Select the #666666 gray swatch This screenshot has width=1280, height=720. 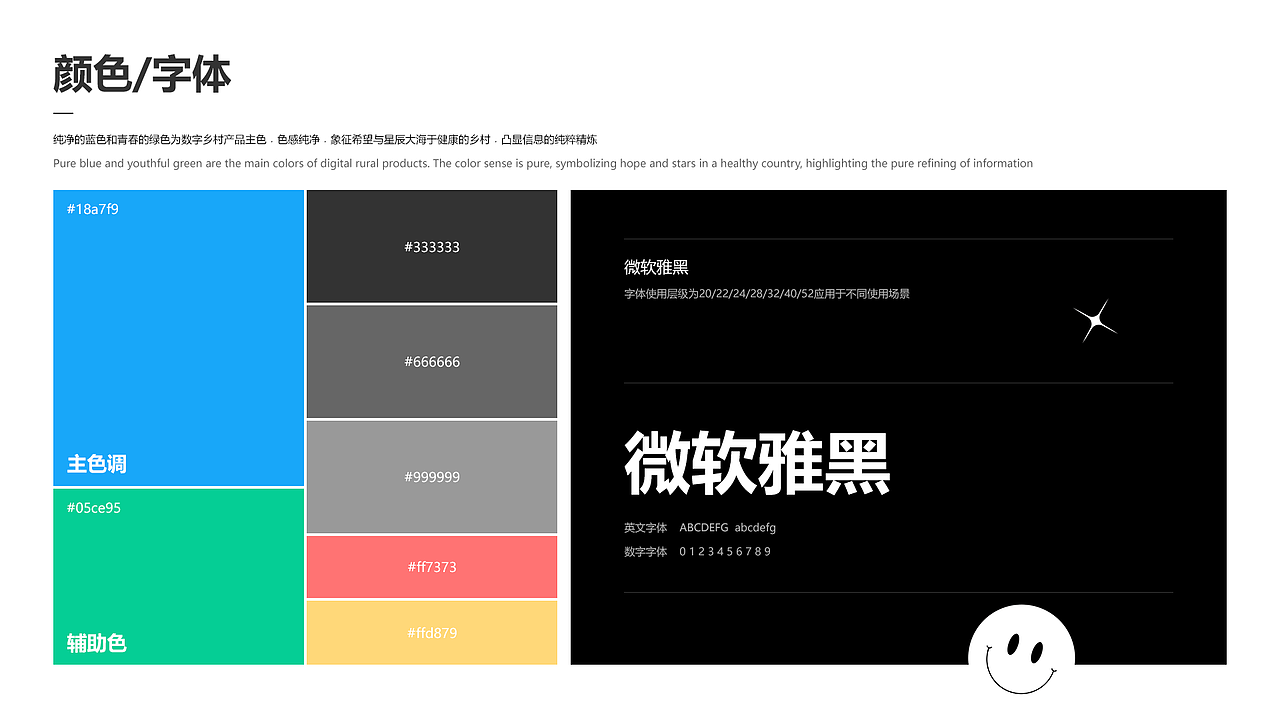pos(431,361)
